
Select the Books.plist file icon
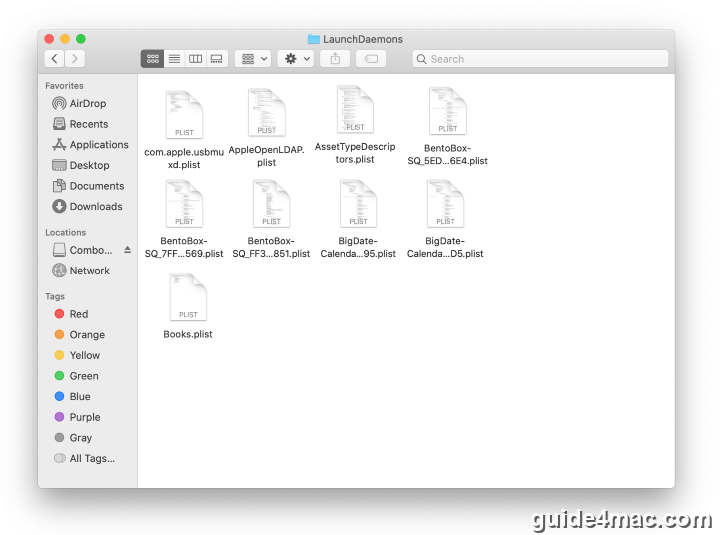coord(188,297)
